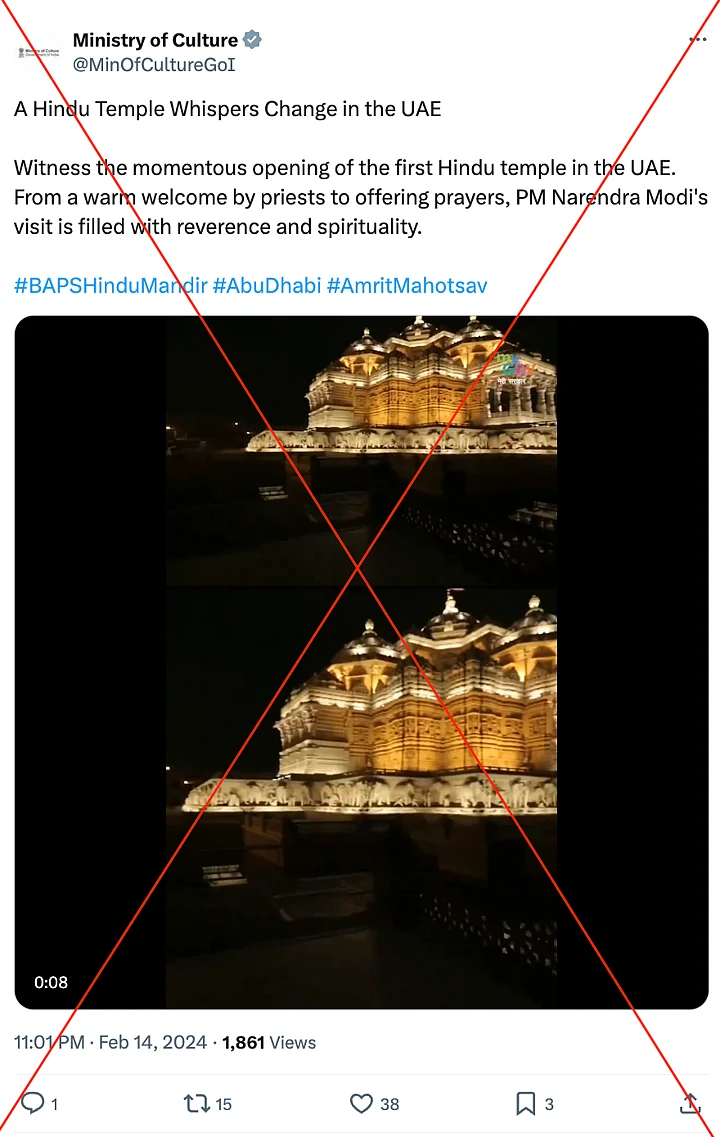The width and height of the screenshot is (720, 1137).
Task: Open the Ministry of Culture profile avatar
Action: 38,52
